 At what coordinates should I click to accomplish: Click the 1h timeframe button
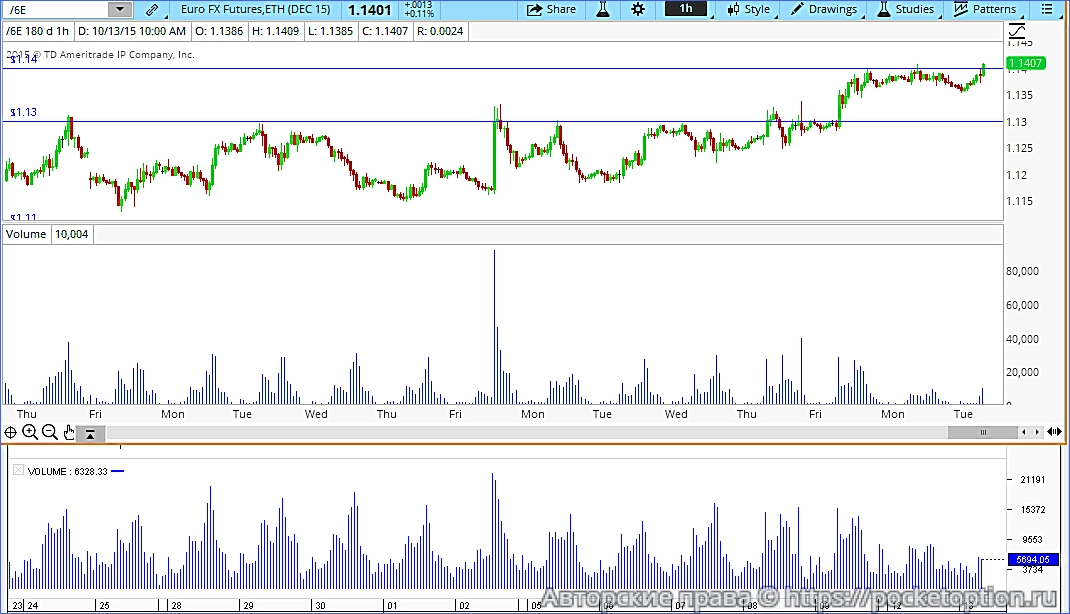[x=685, y=9]
